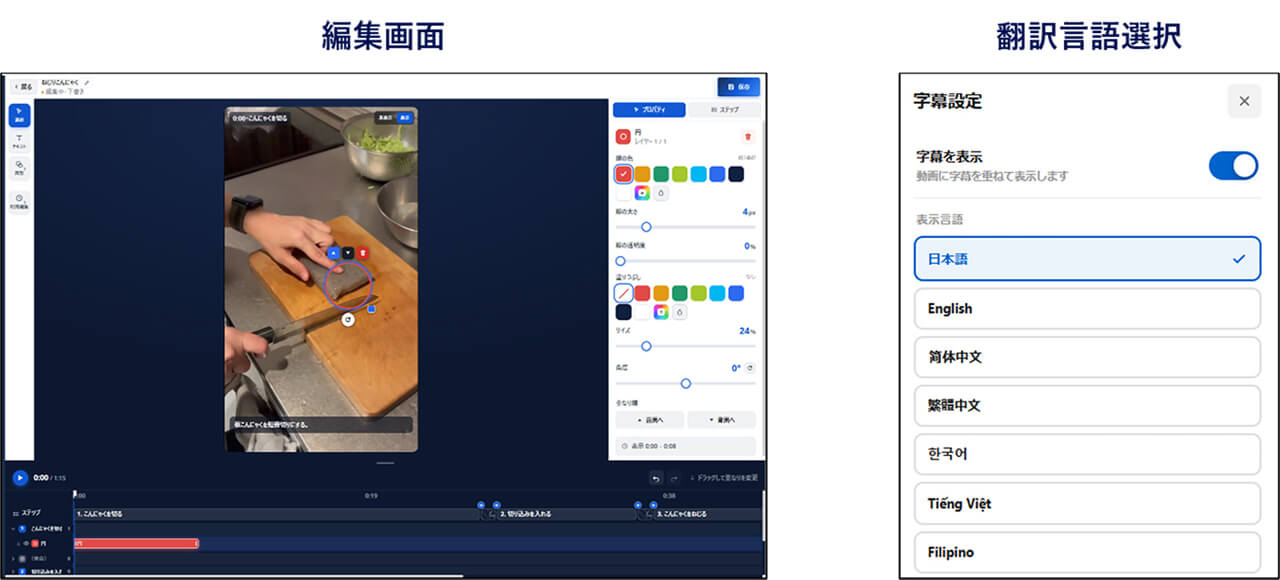
Task: Click the red circle shape icon in properties header
Action: point(623,136)
